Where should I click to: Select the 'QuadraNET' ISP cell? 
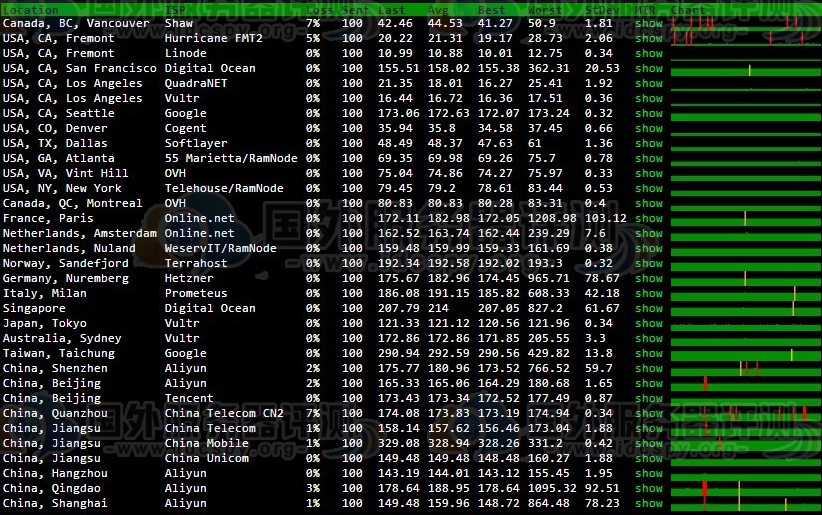click(x=196, y=83)
